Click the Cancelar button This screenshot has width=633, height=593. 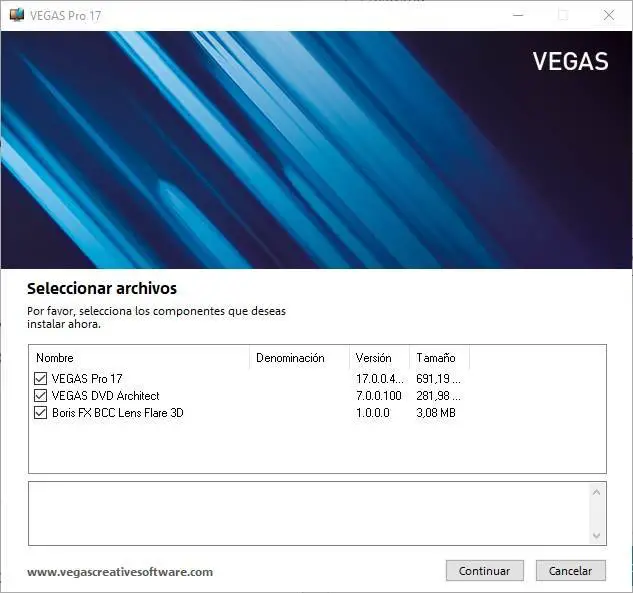(570, 570)
